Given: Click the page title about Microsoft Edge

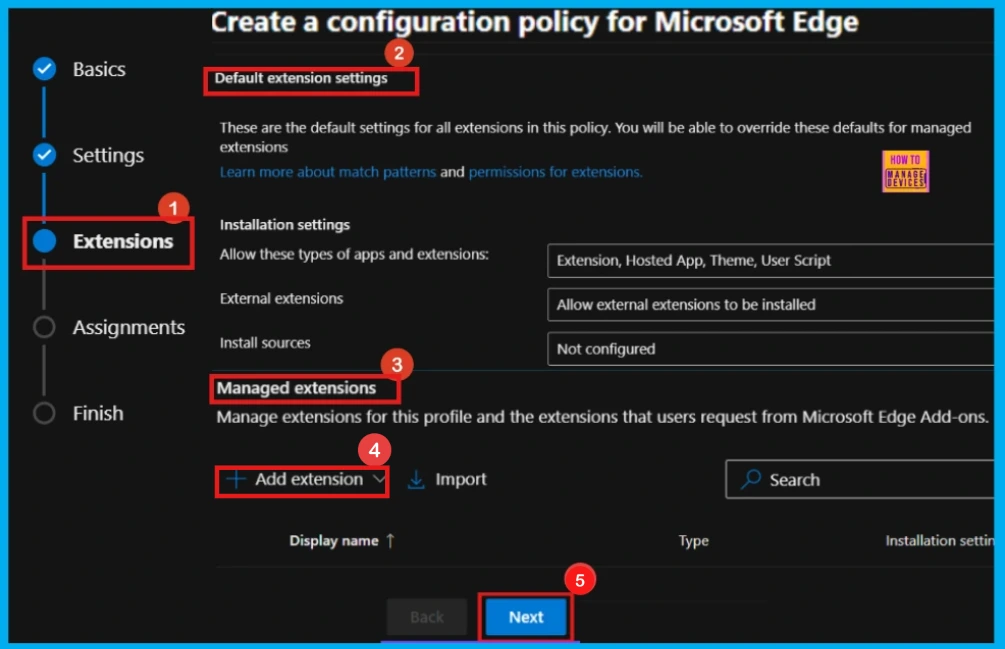Looking at the screenshot, I should coord(535,22).
